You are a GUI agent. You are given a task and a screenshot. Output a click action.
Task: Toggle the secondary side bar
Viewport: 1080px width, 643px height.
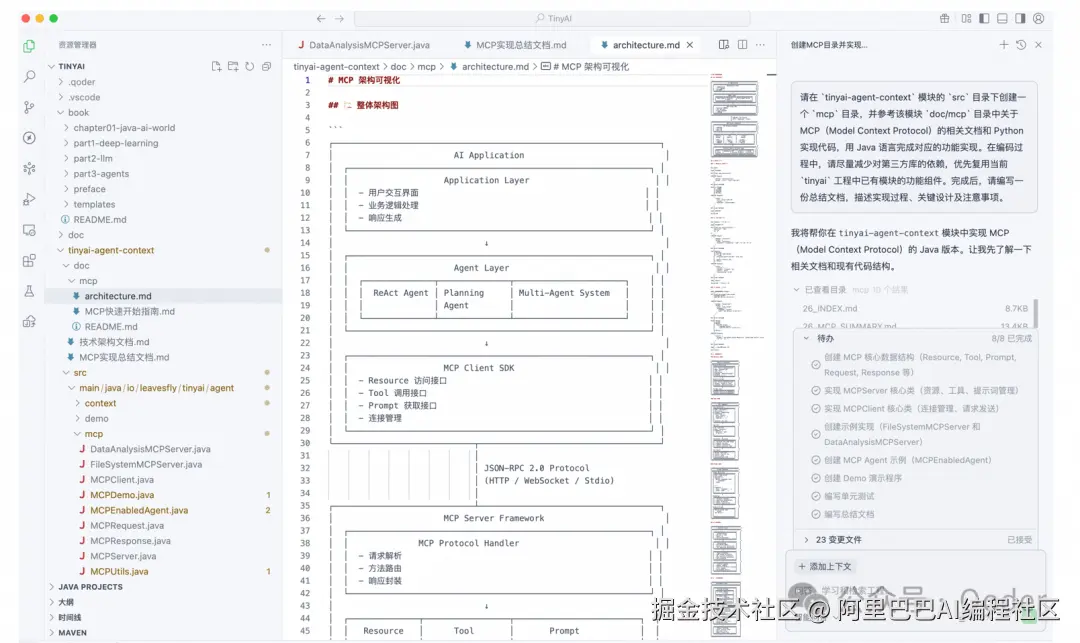(1020, 19)
